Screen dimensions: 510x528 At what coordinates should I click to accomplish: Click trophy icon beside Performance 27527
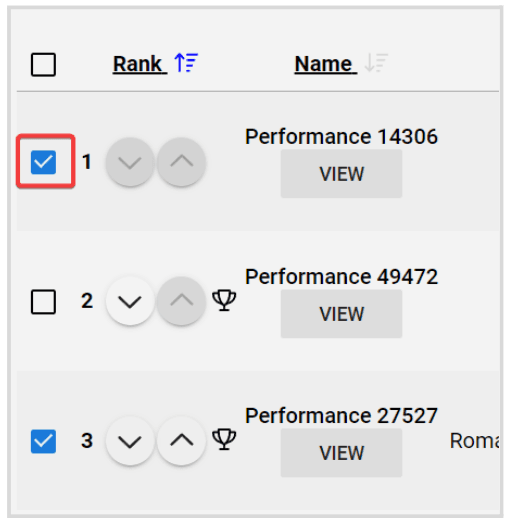[224, 439]
